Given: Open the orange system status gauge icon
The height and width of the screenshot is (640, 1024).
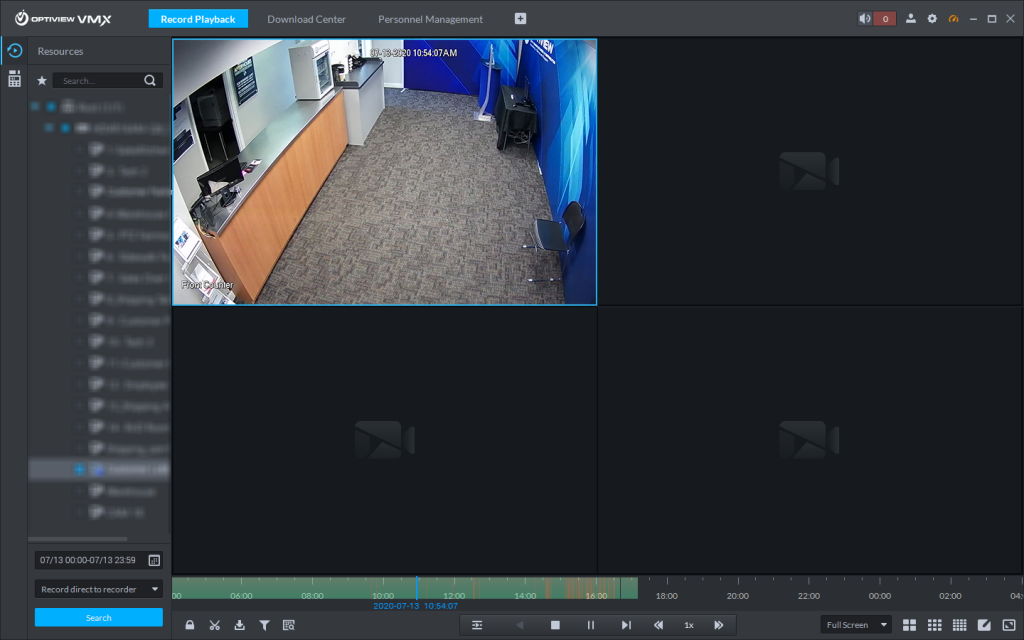Looking at the screenshot, I should (x=953, y=19).
